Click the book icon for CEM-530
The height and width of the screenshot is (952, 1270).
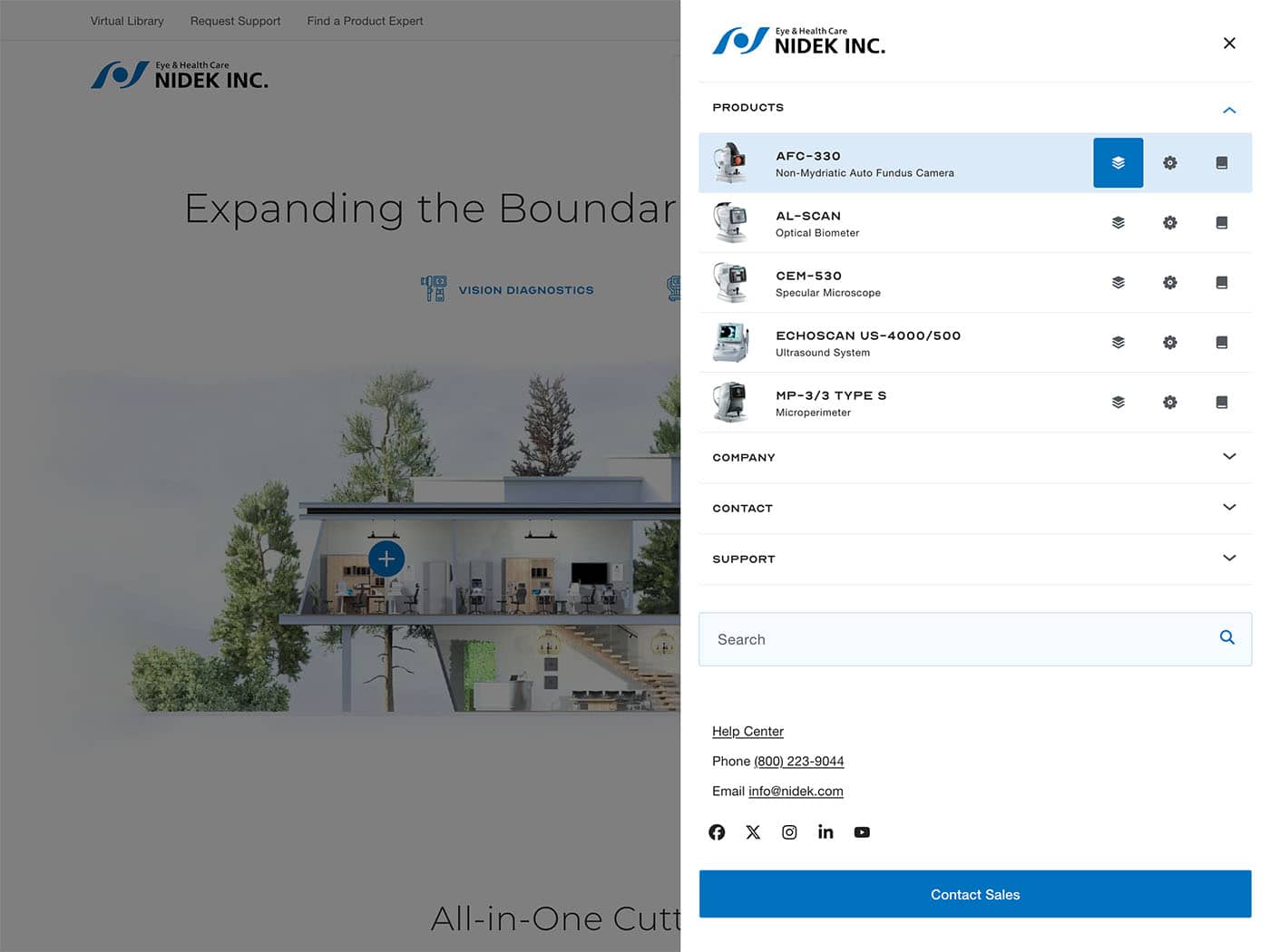tap(1222, 283)
